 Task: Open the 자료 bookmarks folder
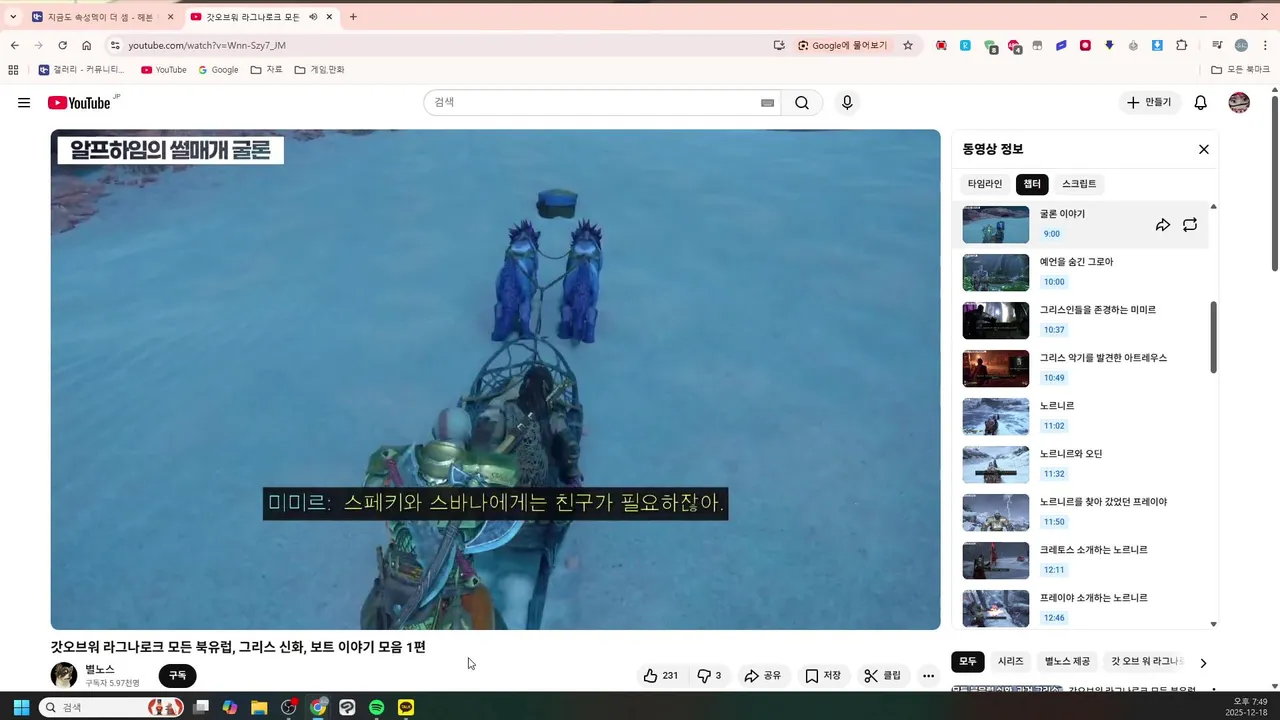click(266, 70)
